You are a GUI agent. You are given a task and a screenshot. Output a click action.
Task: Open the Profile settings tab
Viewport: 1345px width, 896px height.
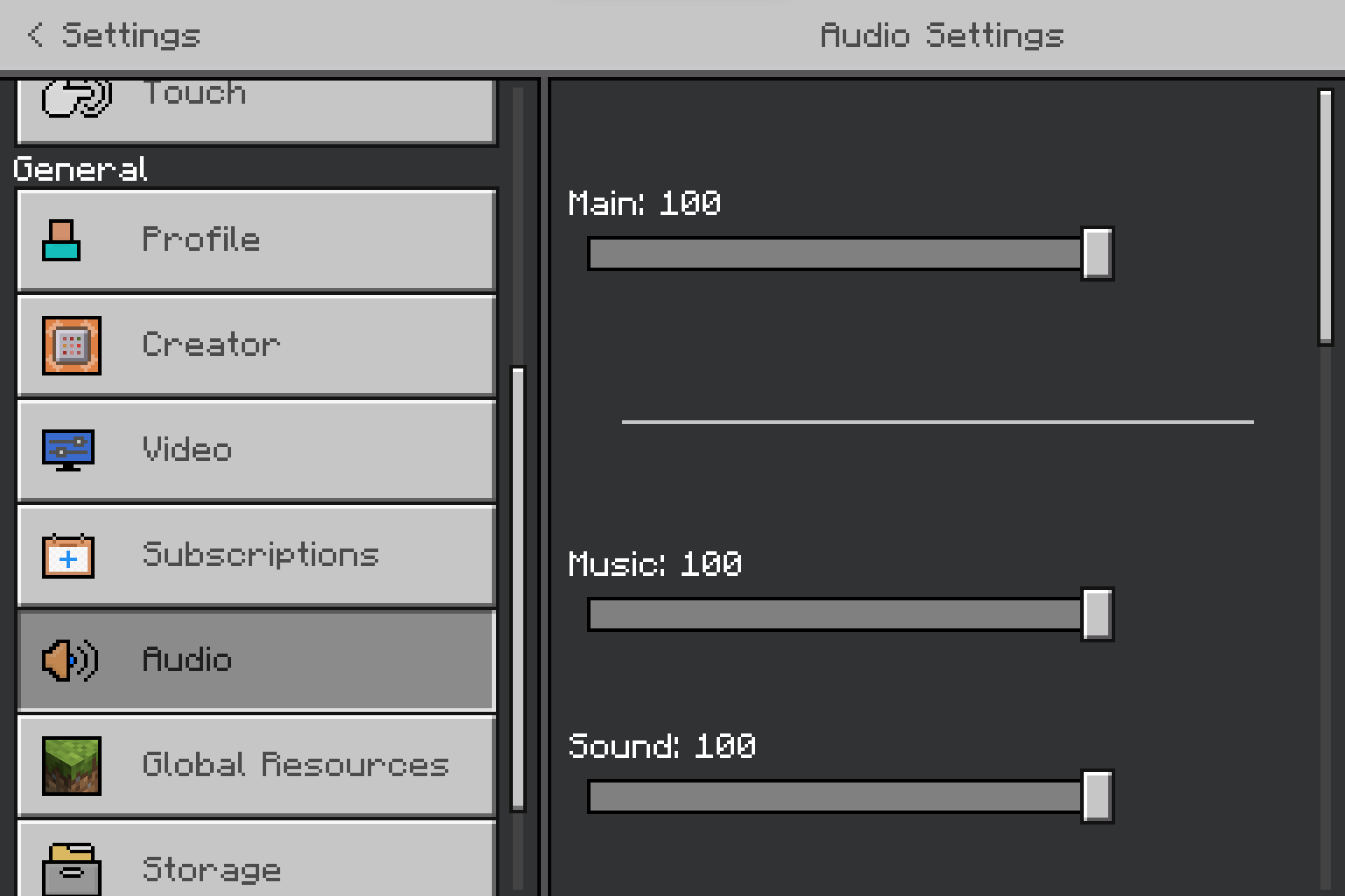(x=256, y=240)
